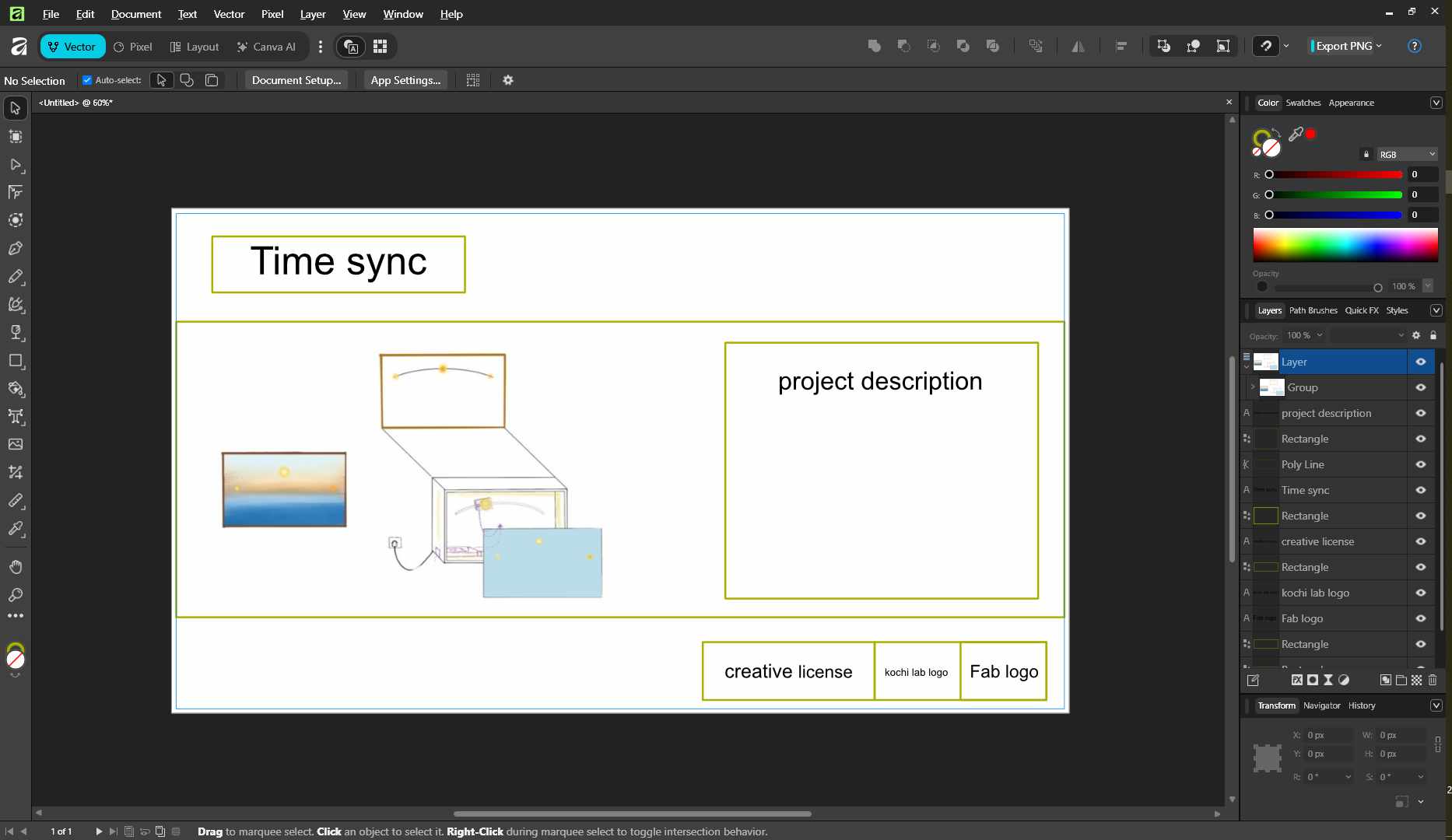This screenshot has height=840, width=1452.
Task: Open the RGB color model dropdown
Action: (1407, 154)
